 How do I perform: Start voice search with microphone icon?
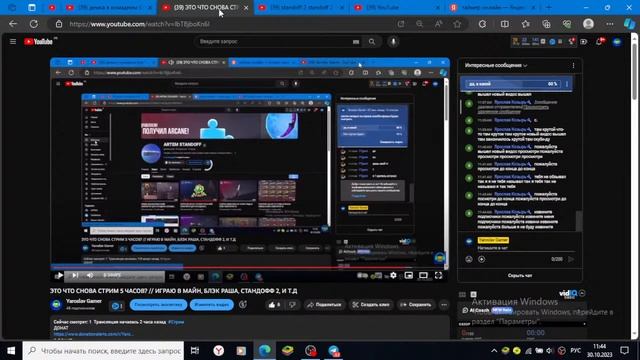[393, 42]
